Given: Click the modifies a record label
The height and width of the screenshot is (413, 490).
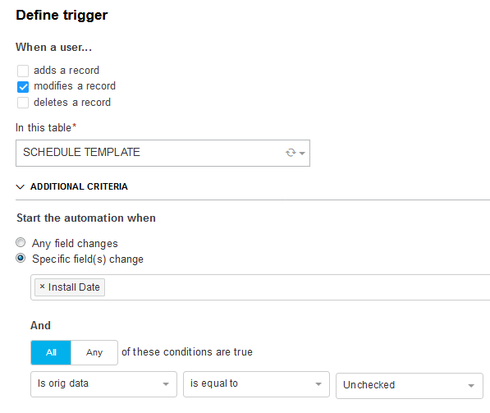Looking at the screenshot, I should click(x=75, y=86).
